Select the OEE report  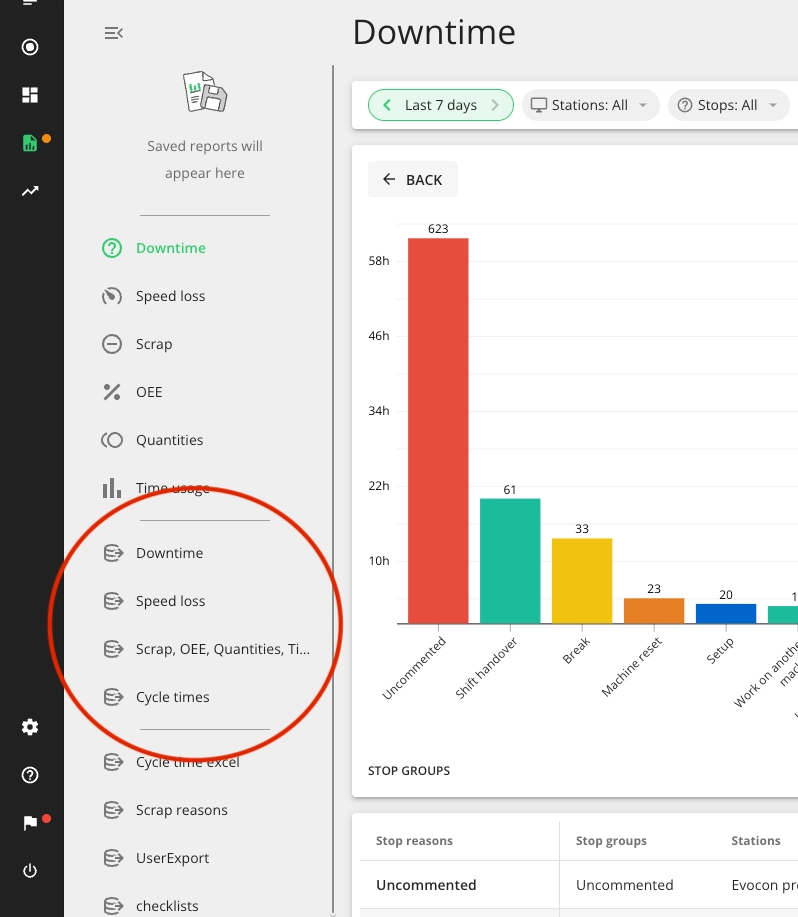(149, 392)
